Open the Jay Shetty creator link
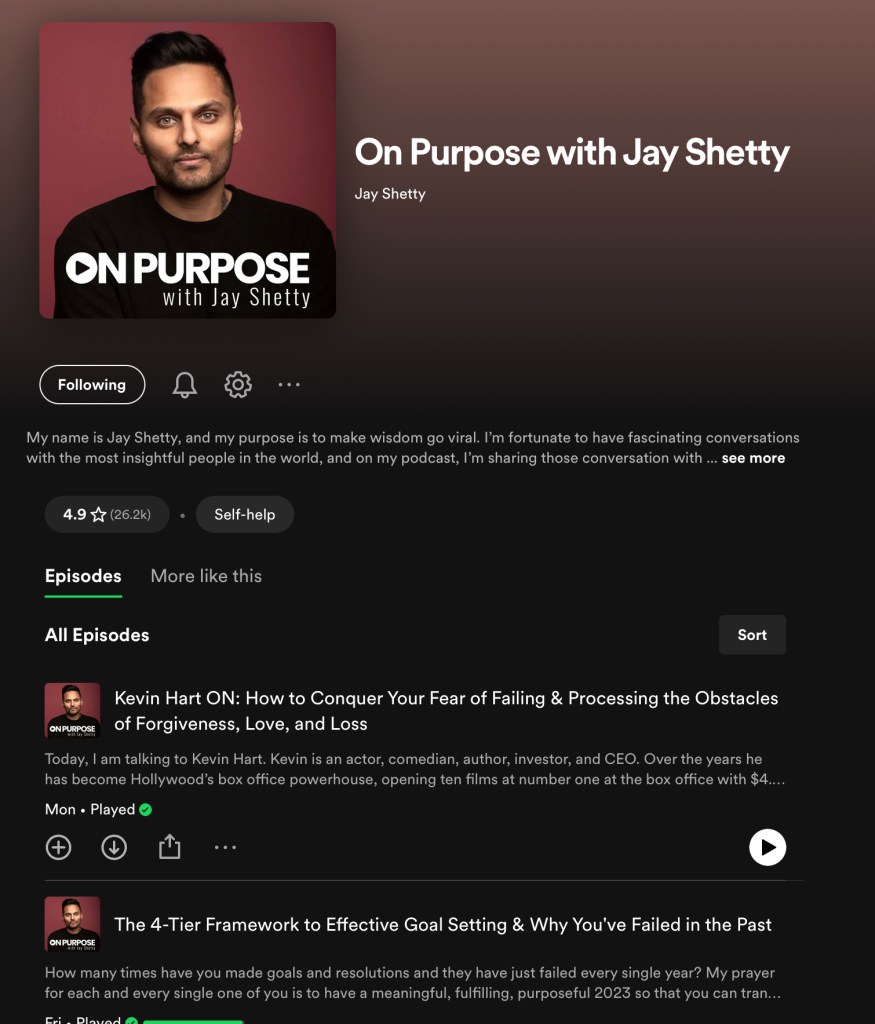875x1024 pixels. (390, 194)
